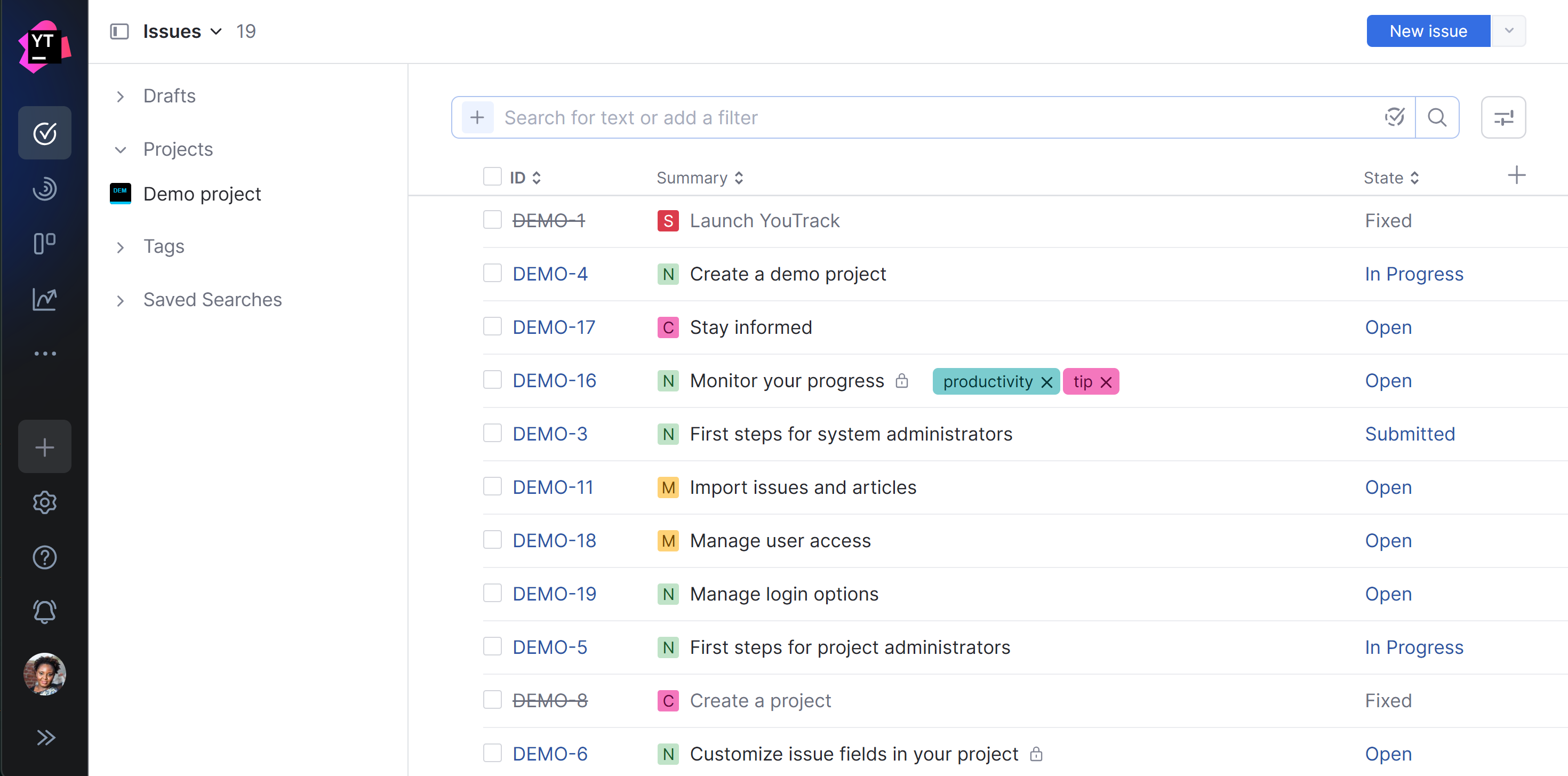Toggle the select-all checkbox in the ID header

[492, 176]
